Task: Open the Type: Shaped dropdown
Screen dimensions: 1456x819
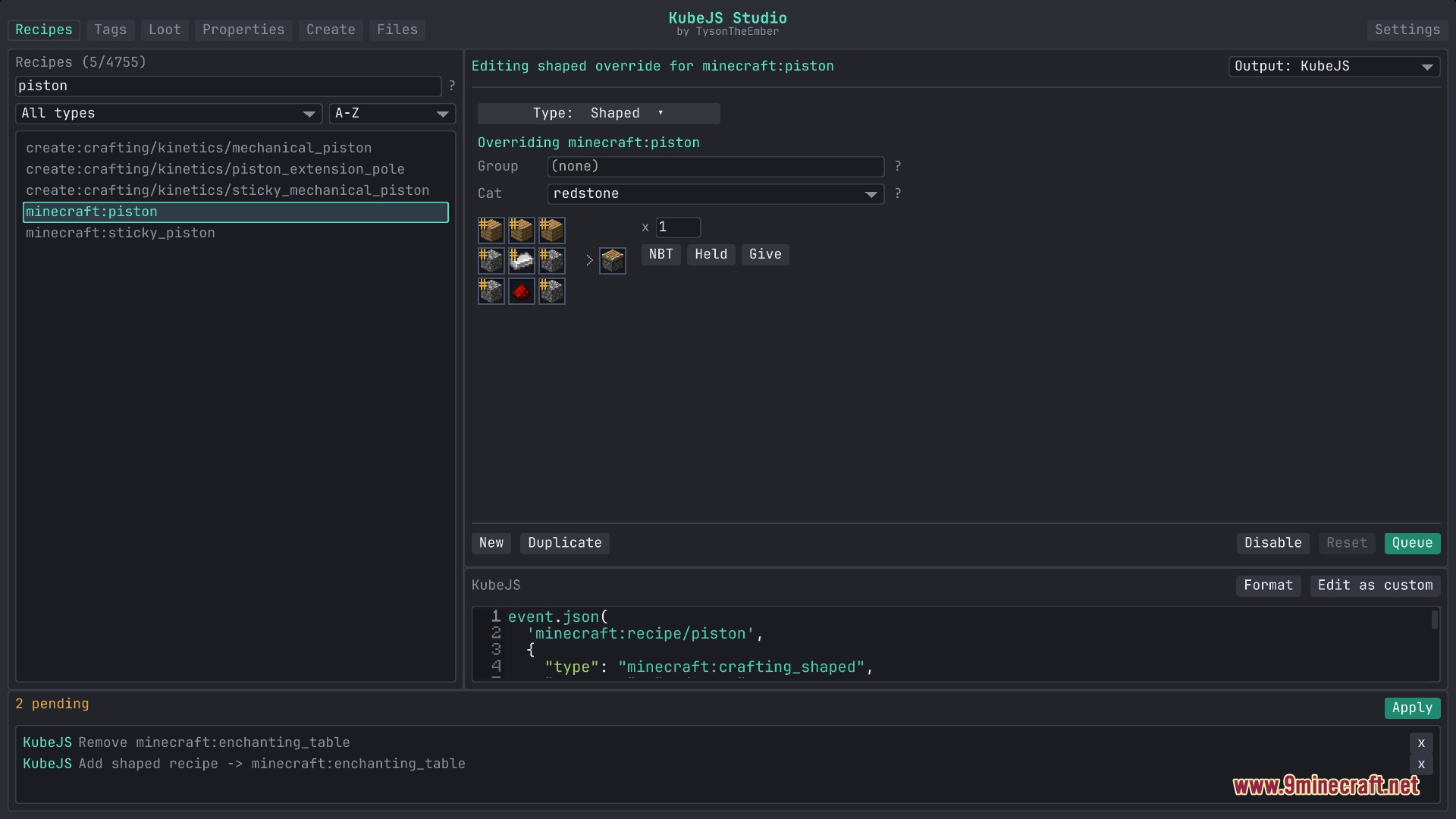Action: click(x=598, y=114)
